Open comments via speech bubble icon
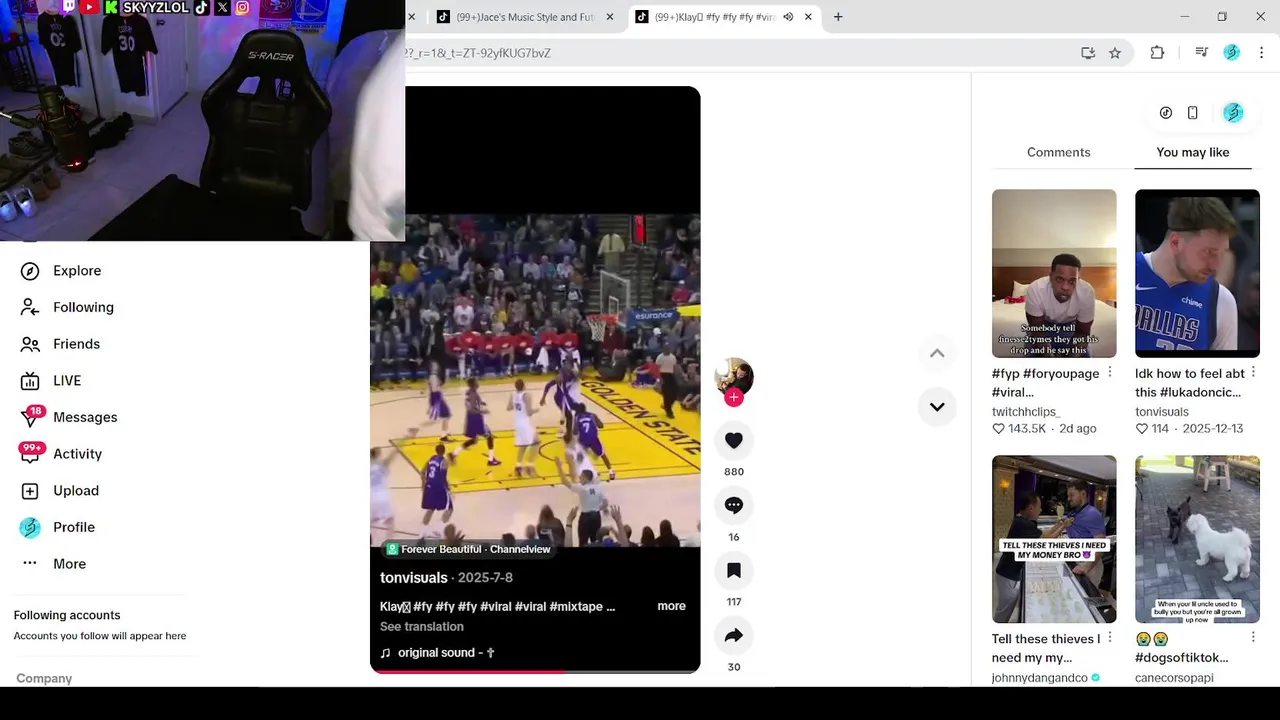1280x720 pixels. 734,505
